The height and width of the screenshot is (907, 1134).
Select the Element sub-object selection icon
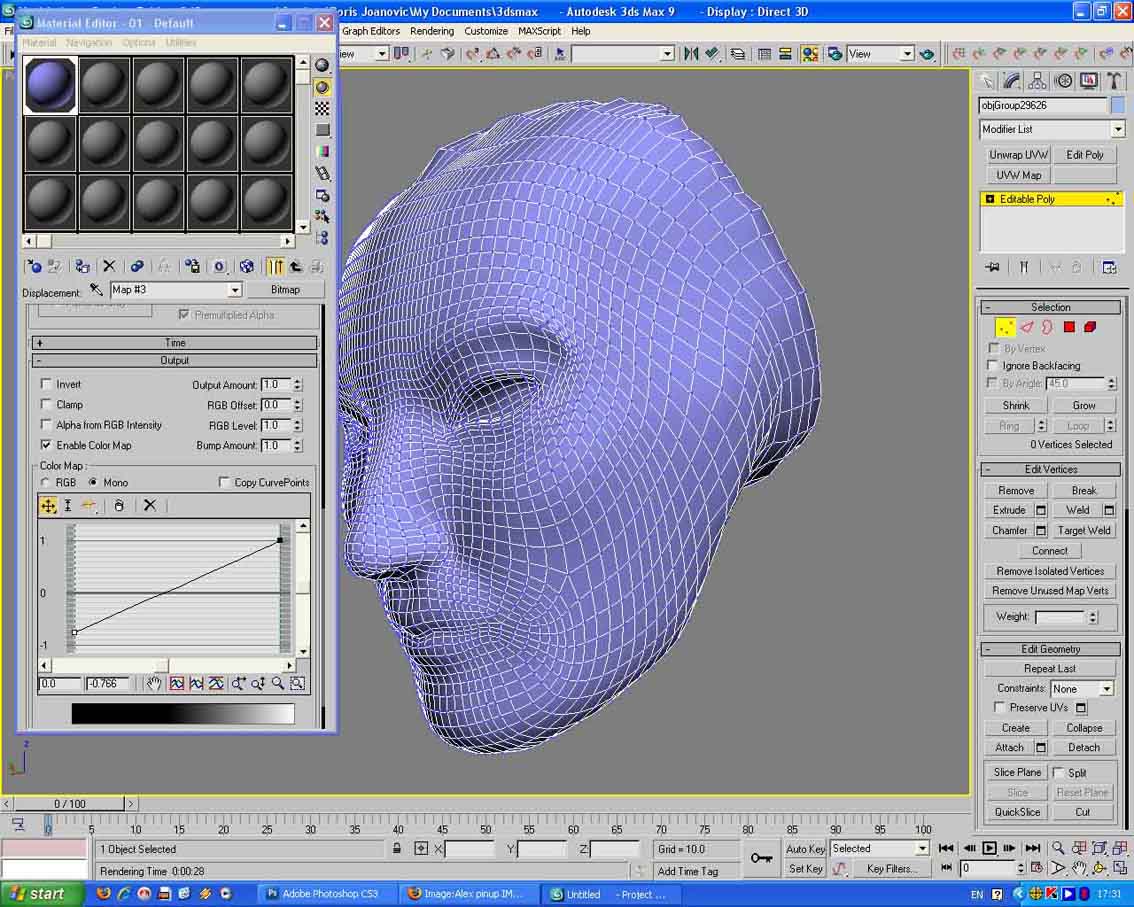(1090, 328)
